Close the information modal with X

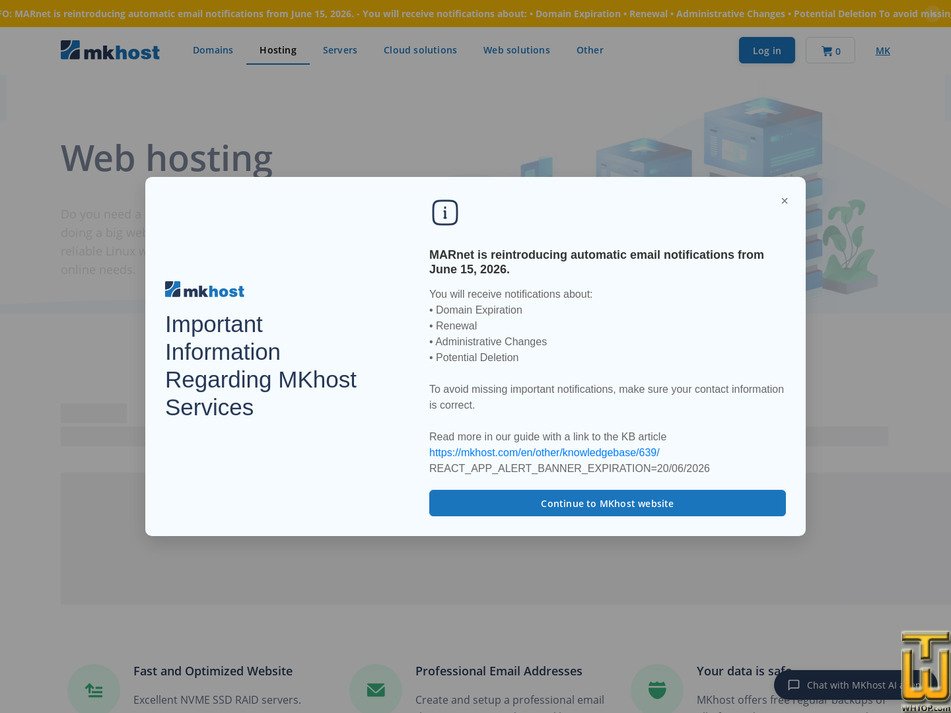point(784,201)
